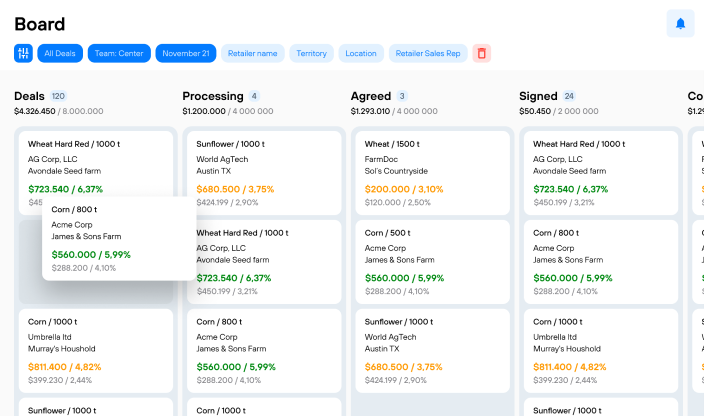This screenshot has width=704, height=416.
Task: Open Wheat Hard Red card in Signed column
Action: point(601,173)
